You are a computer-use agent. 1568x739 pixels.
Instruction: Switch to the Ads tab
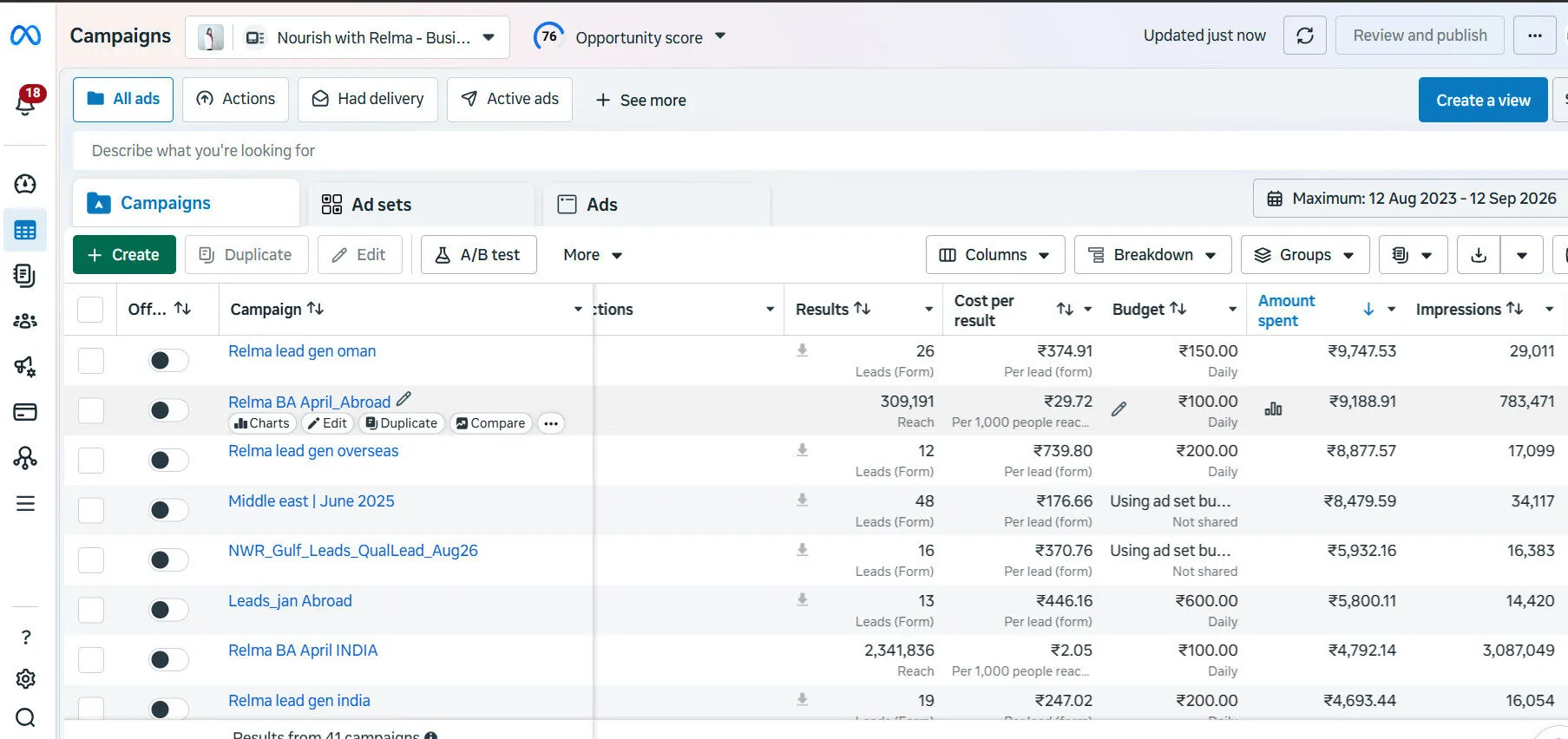[x=657, y=205]
